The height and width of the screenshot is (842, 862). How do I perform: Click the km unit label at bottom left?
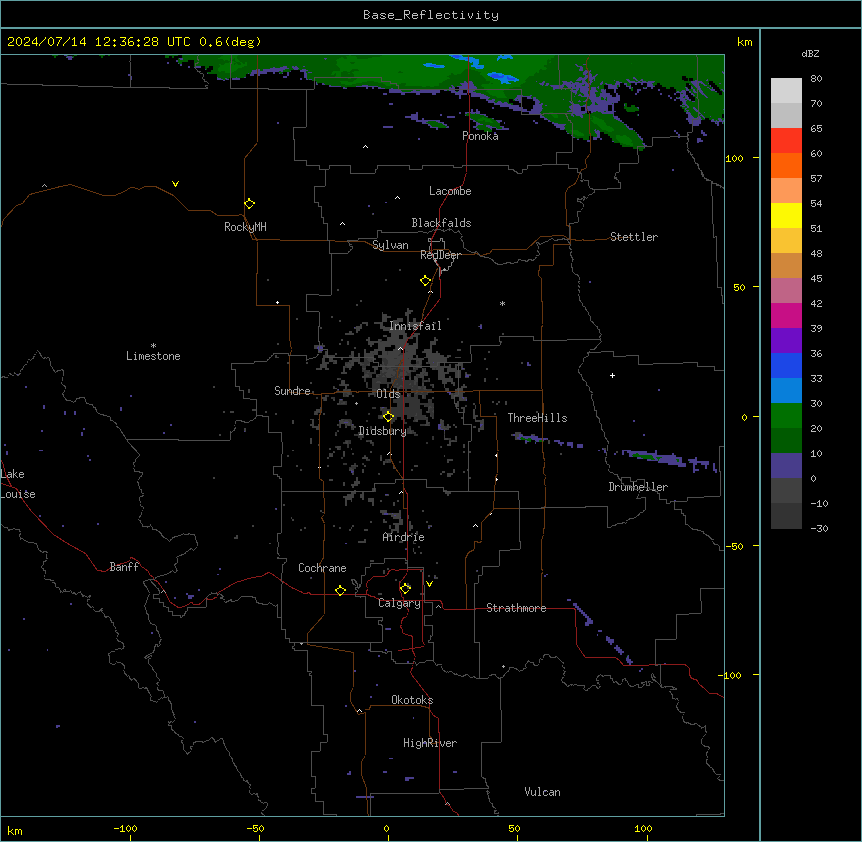point(15,831)
